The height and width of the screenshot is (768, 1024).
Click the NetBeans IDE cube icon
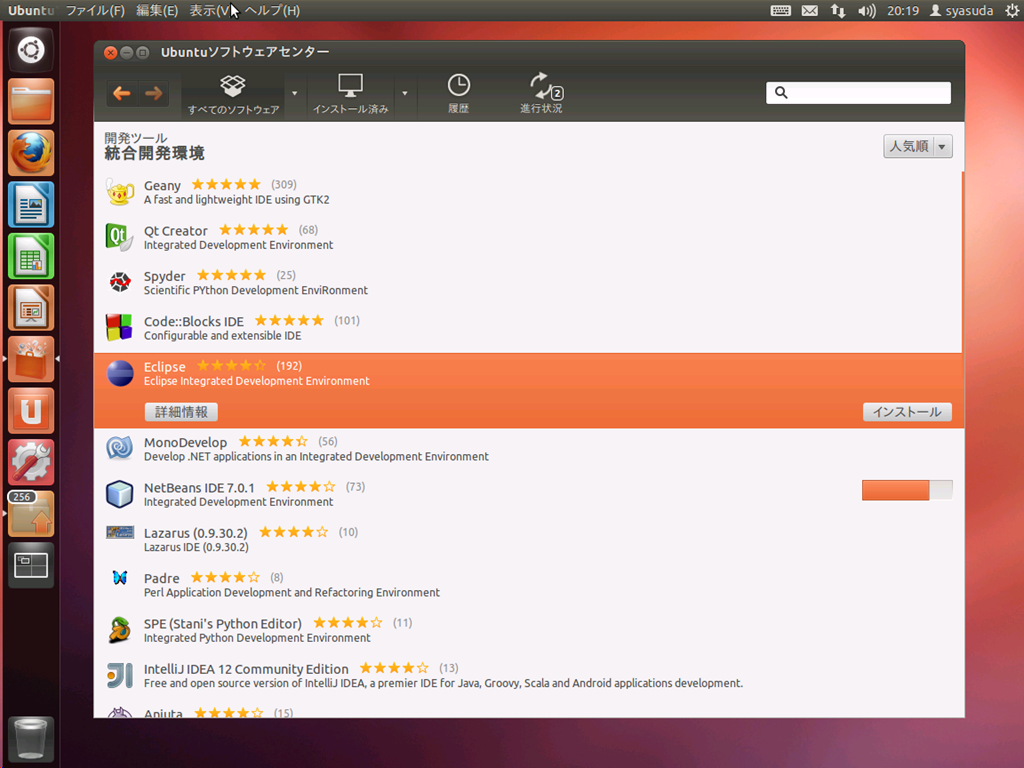tap(120, 494)
